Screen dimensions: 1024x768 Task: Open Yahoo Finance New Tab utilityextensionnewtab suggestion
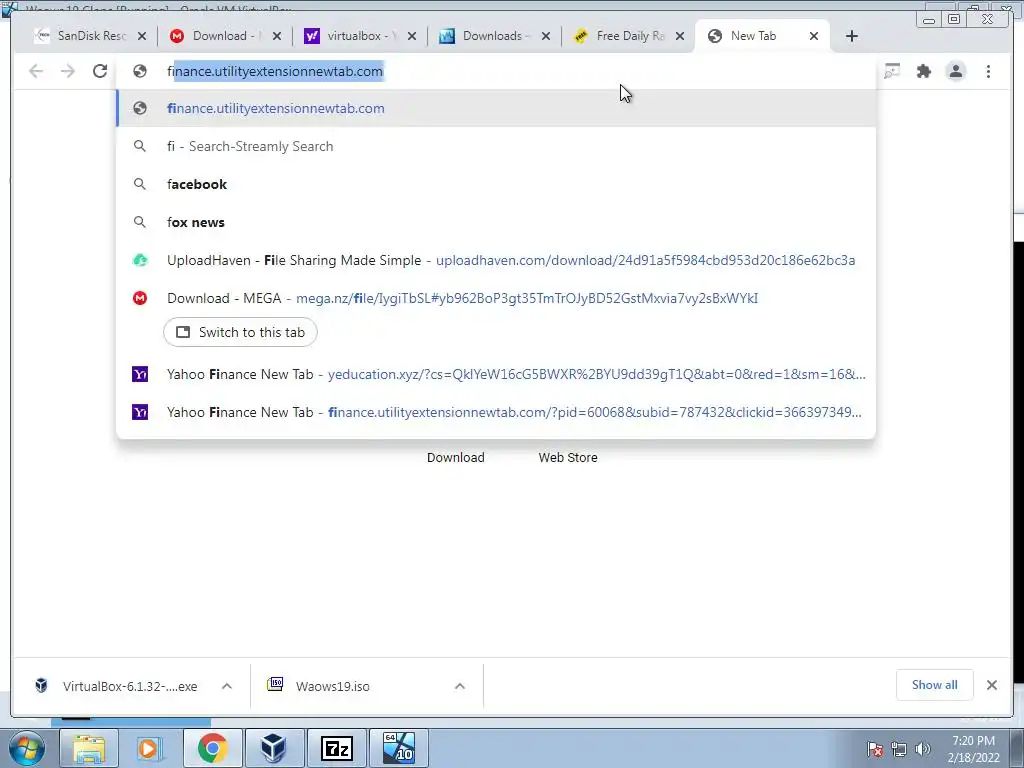coord(496,412)
